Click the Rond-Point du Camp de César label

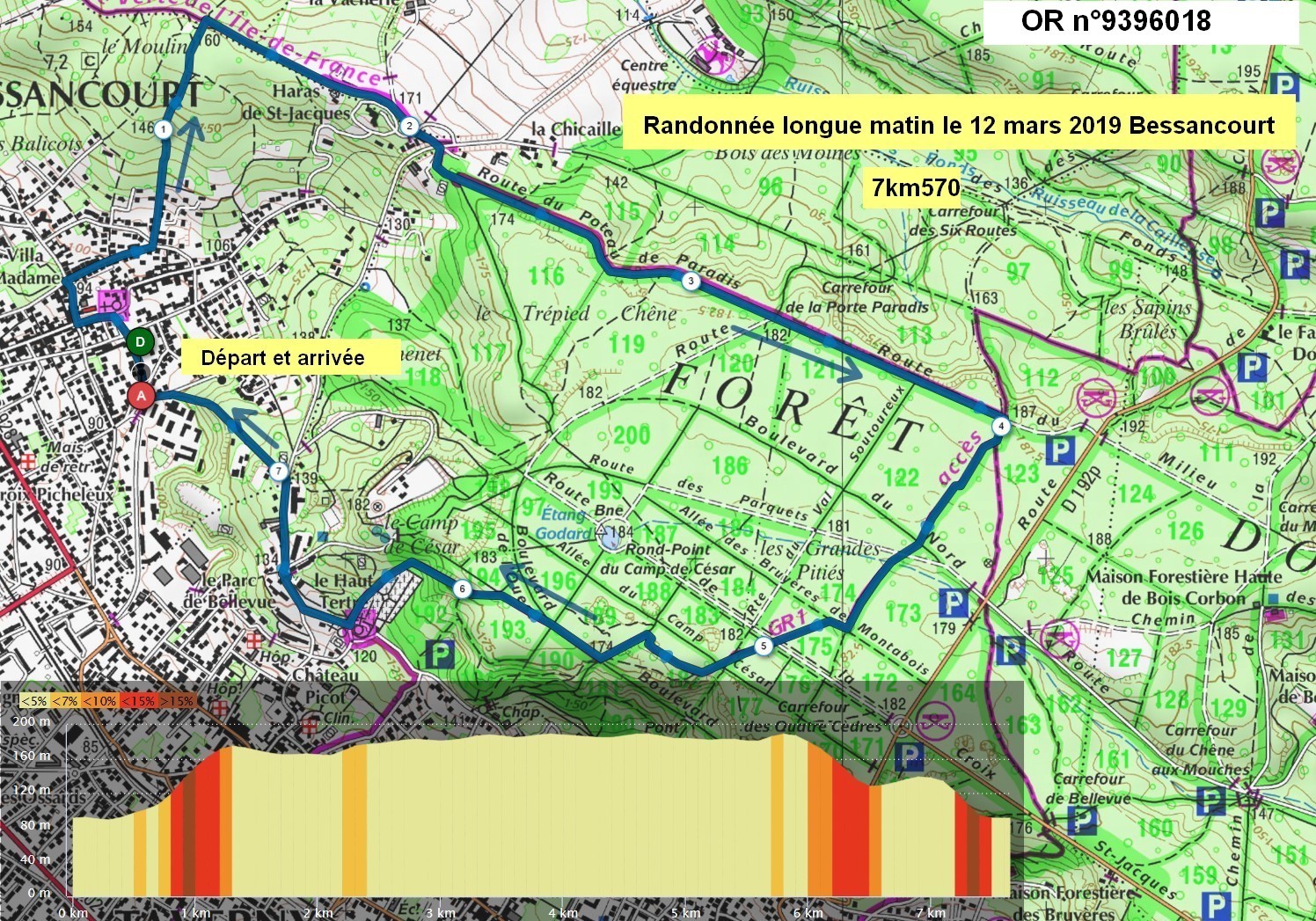[667, 559]
